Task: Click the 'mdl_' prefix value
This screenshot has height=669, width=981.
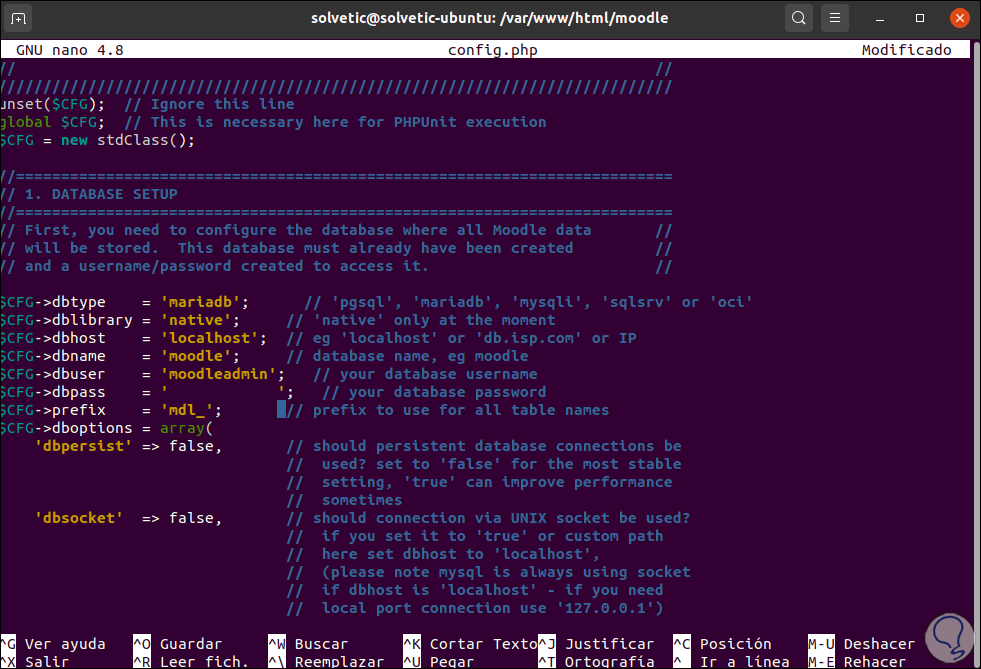Action: [187, 411]
